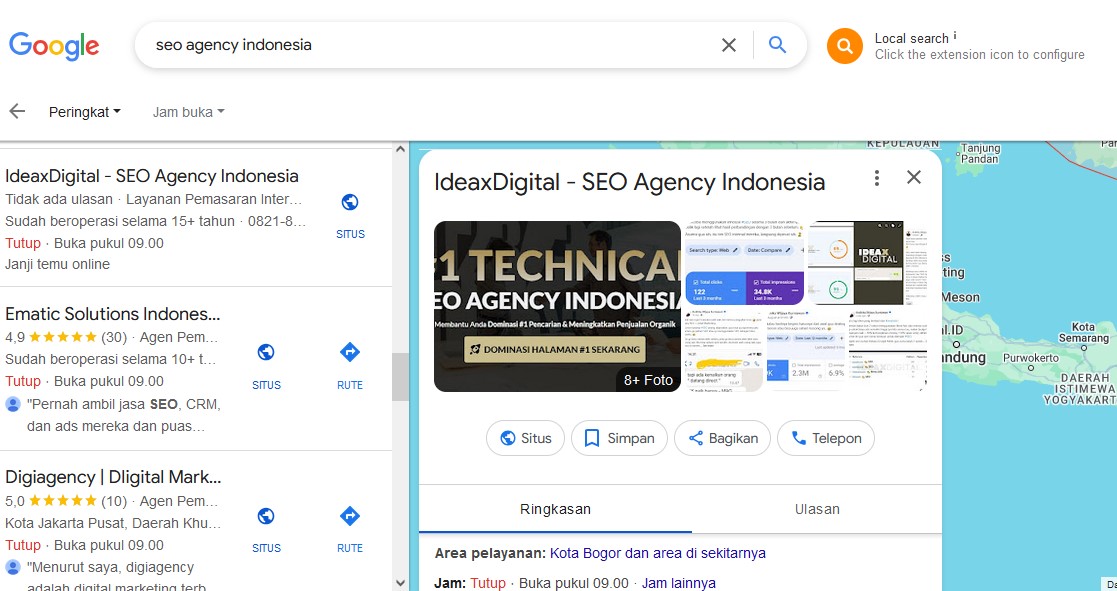Click the Simpan button
The height and width of the screenshot is (591, 1117).
click(x=619, y=438)
